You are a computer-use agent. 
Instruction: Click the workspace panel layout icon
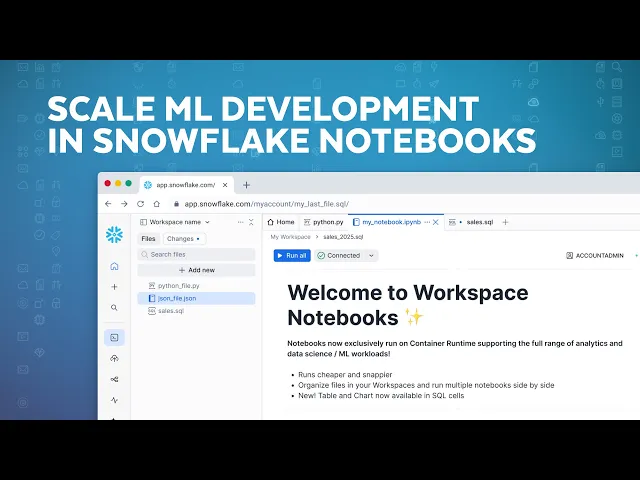[143, 222]
